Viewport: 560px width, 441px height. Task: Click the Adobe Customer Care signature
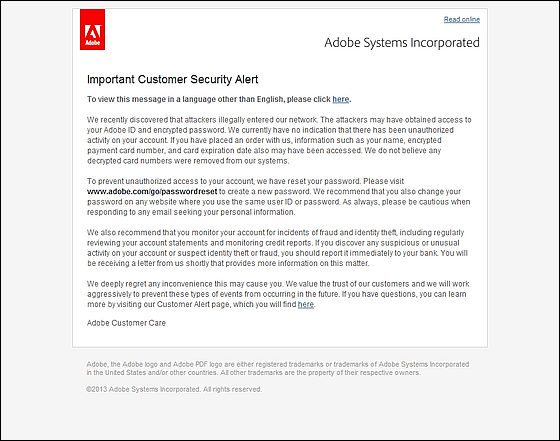(x=126, y=323)
